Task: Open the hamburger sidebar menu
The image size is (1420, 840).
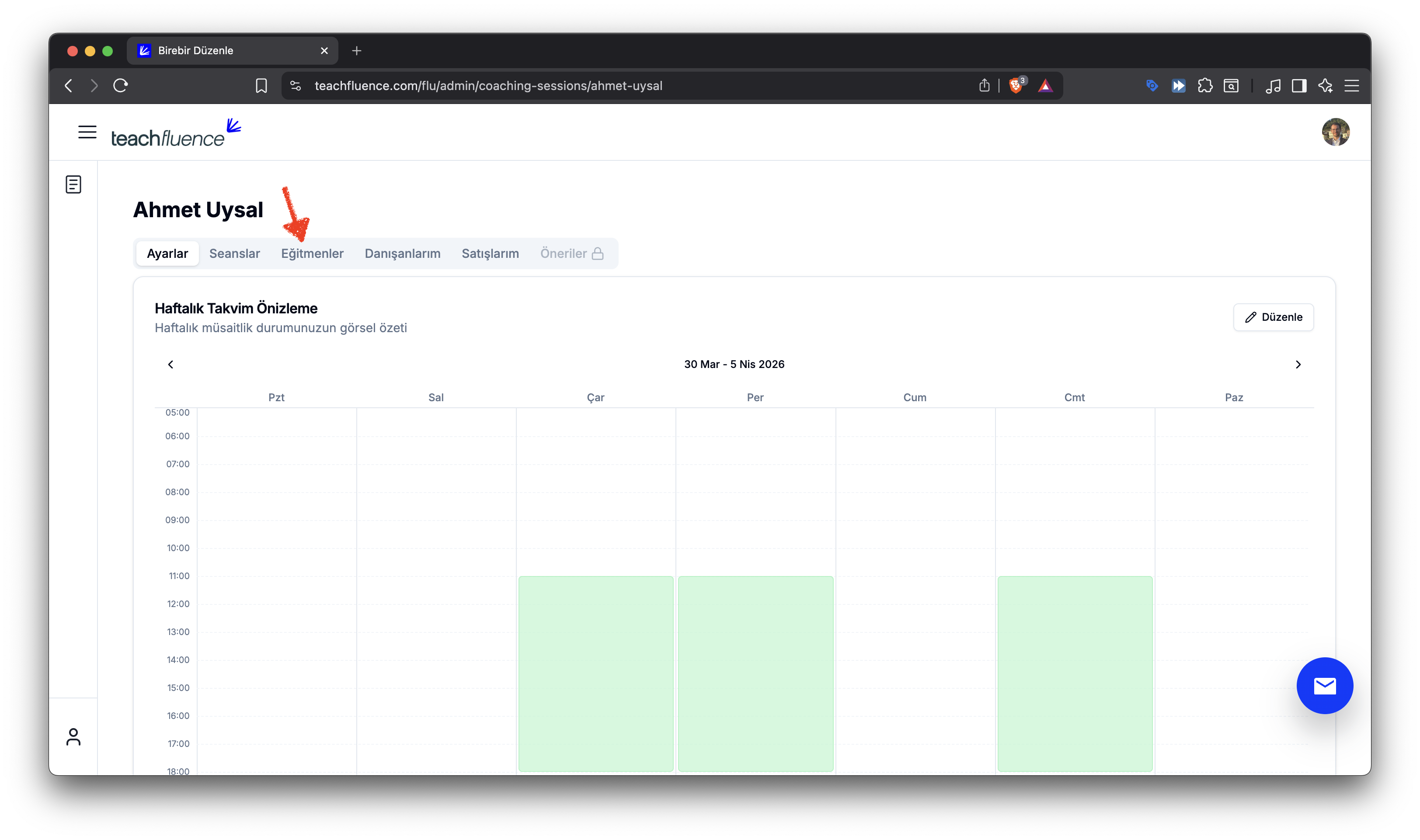Action: click(87, 132)
